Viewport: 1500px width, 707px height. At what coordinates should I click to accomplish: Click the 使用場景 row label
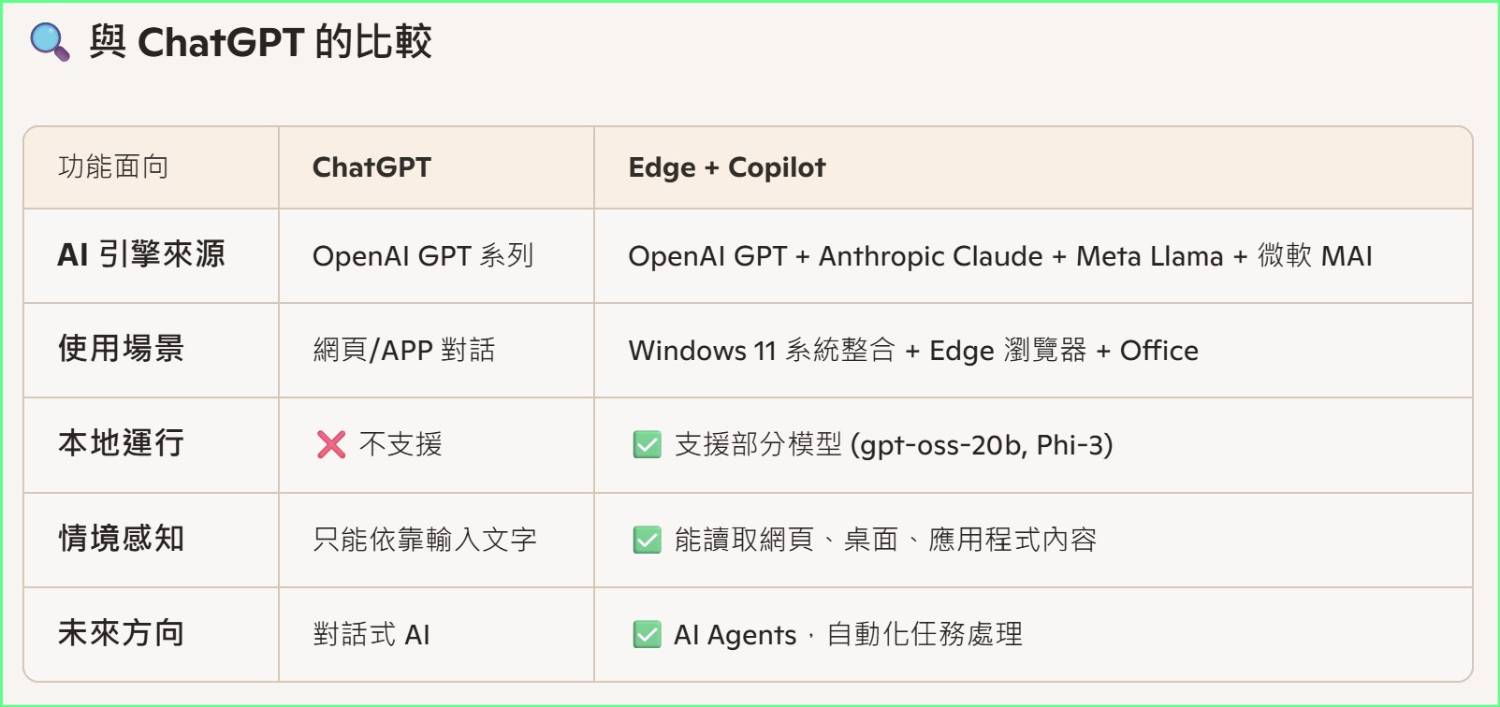pyautogui.click(x=121, y=350)
